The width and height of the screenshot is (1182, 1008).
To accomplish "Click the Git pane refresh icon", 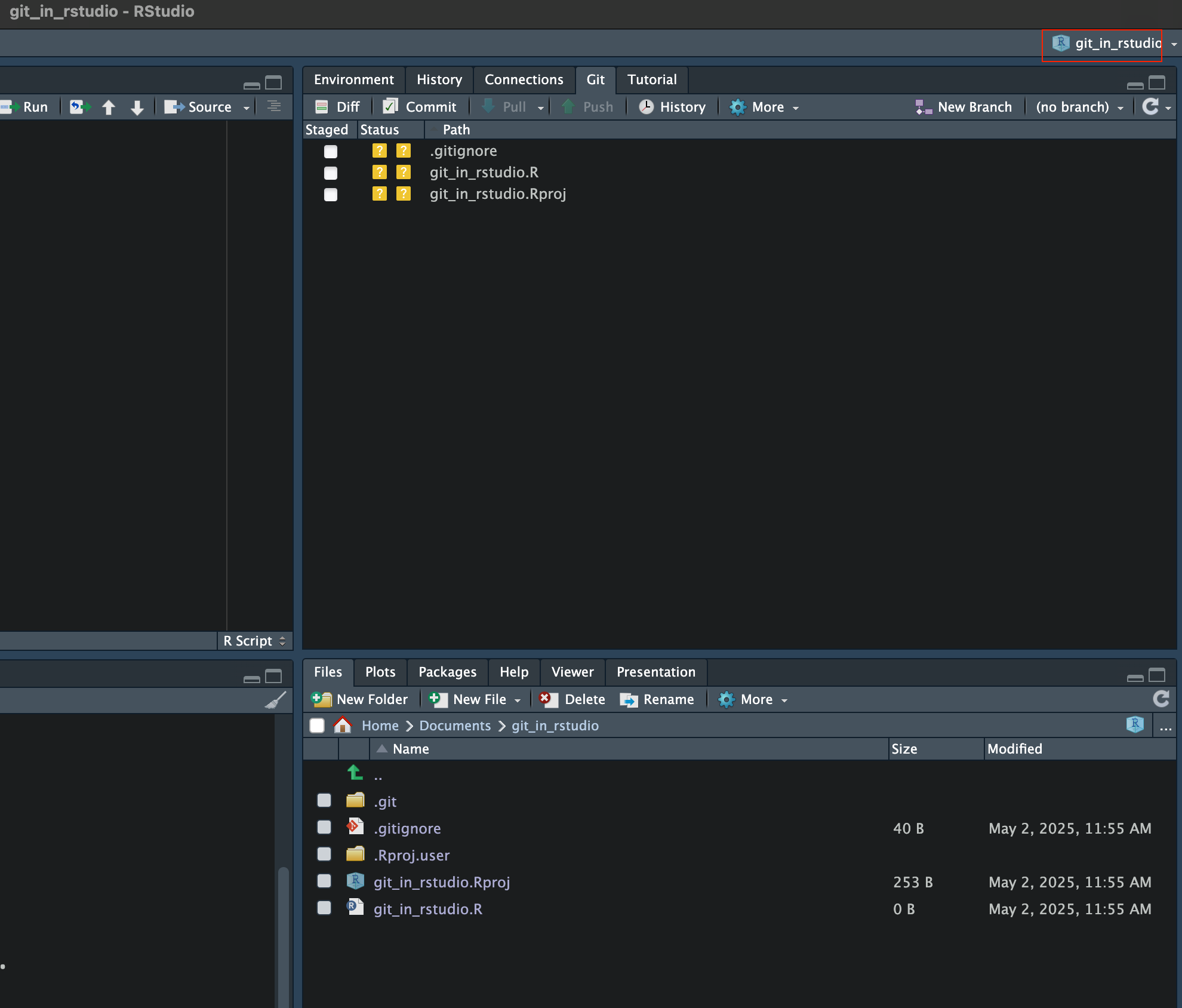I will click(1150, 107).
